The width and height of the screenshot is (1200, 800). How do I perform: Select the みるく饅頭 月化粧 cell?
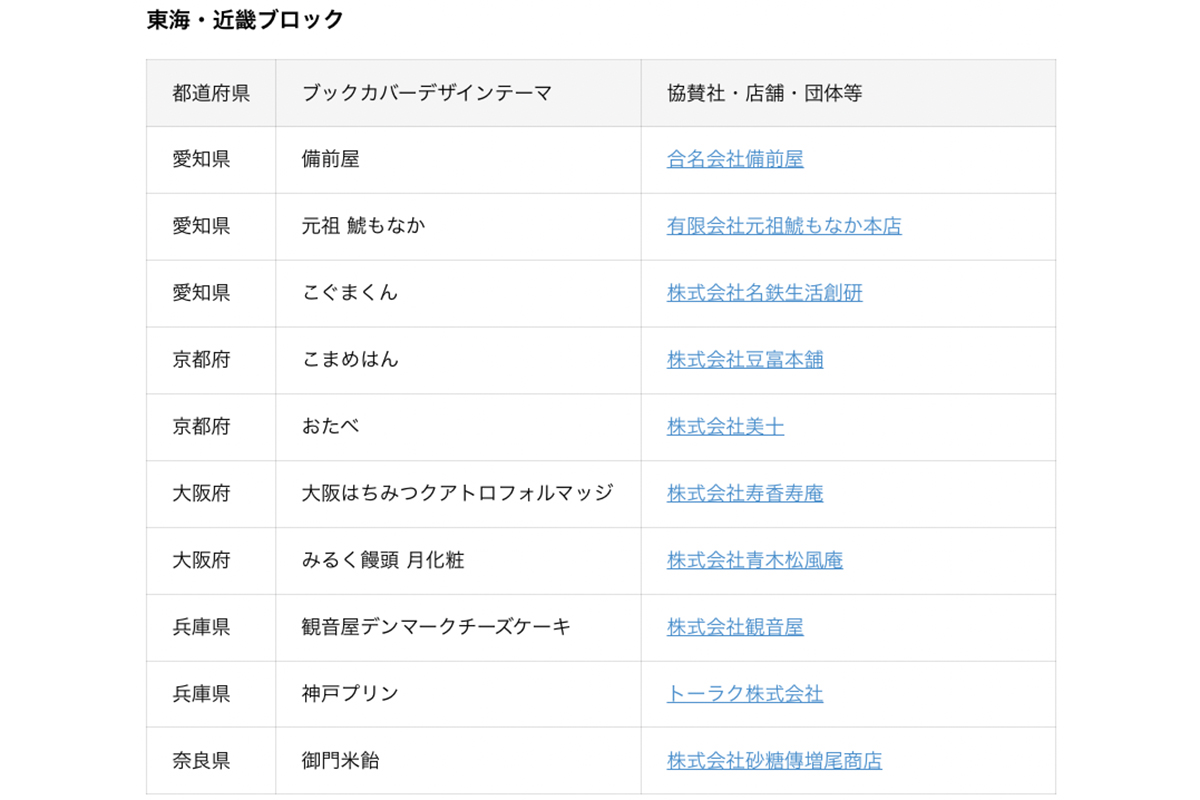(x=459, y=561)
